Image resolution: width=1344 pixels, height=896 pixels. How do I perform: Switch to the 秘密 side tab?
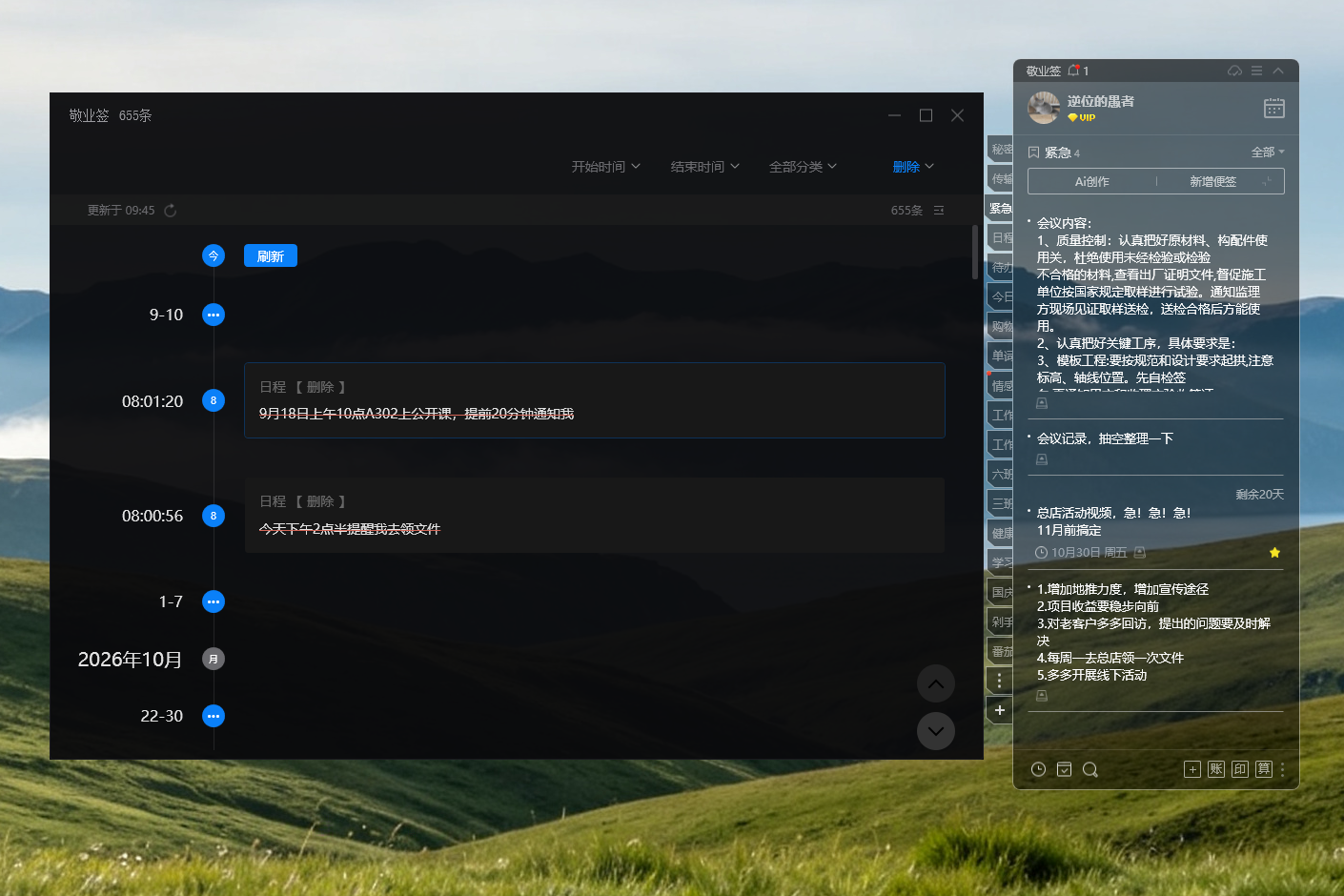coord(1001,149)
